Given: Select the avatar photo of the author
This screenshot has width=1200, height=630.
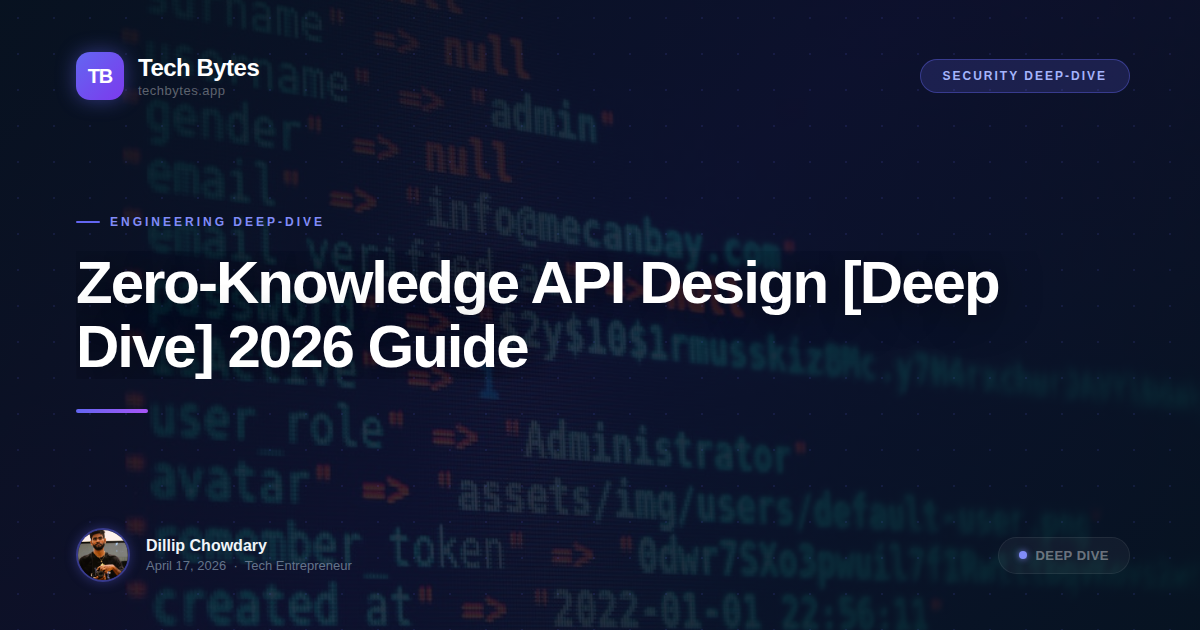Looking at the screenshot, I should (103, 555).
